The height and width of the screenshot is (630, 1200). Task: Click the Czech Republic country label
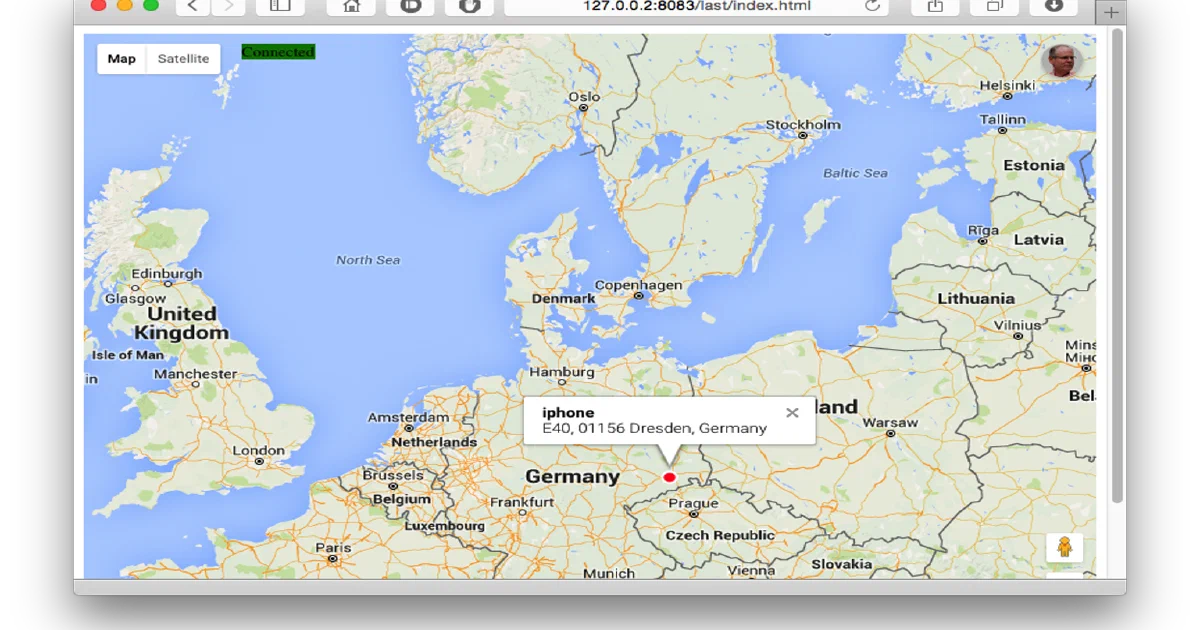tap(720, 535)
